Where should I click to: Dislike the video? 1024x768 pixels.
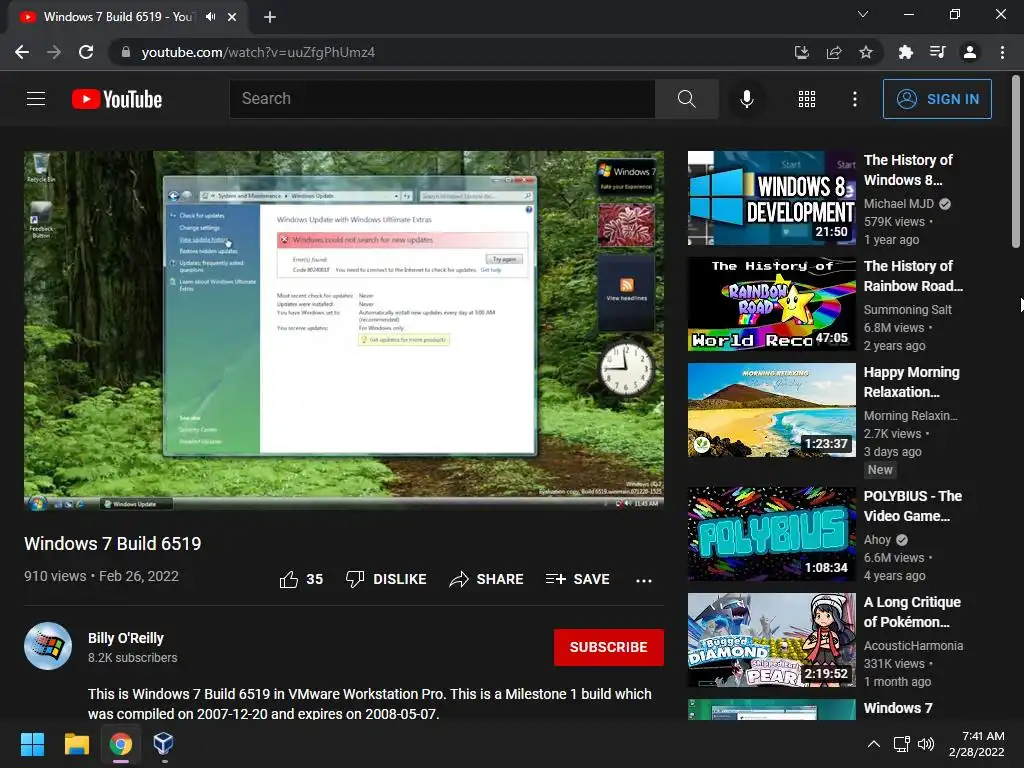(x=386, y=579)
